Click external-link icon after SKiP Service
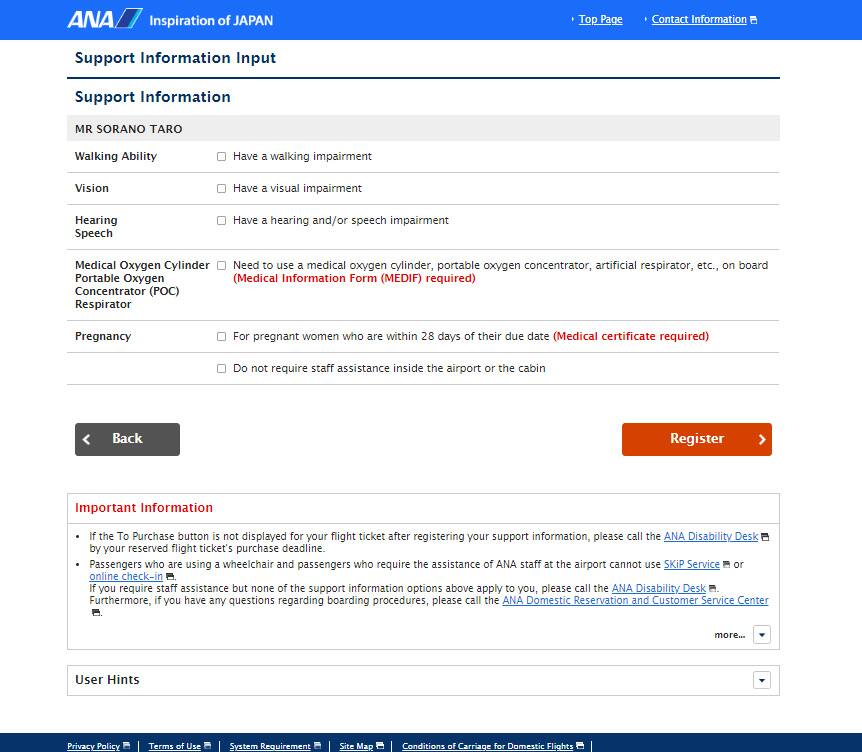The height and width of the screenshot is (752, 862). pyautogui.click(x=726, y=565)
